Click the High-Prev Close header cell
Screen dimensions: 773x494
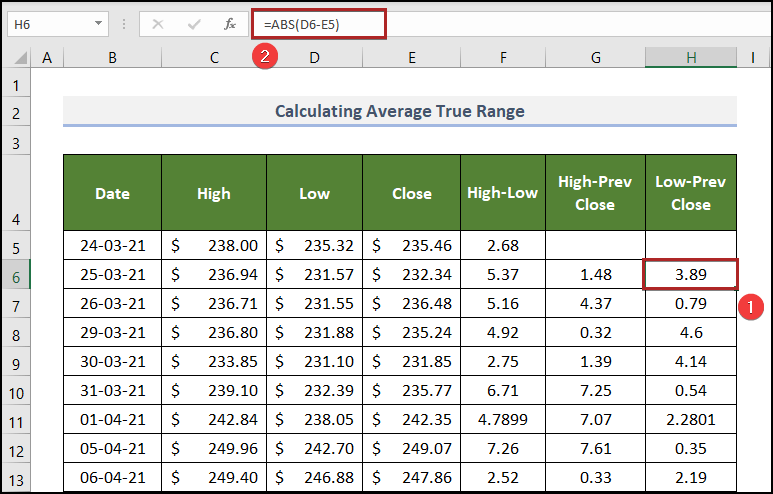coord(595,193)
